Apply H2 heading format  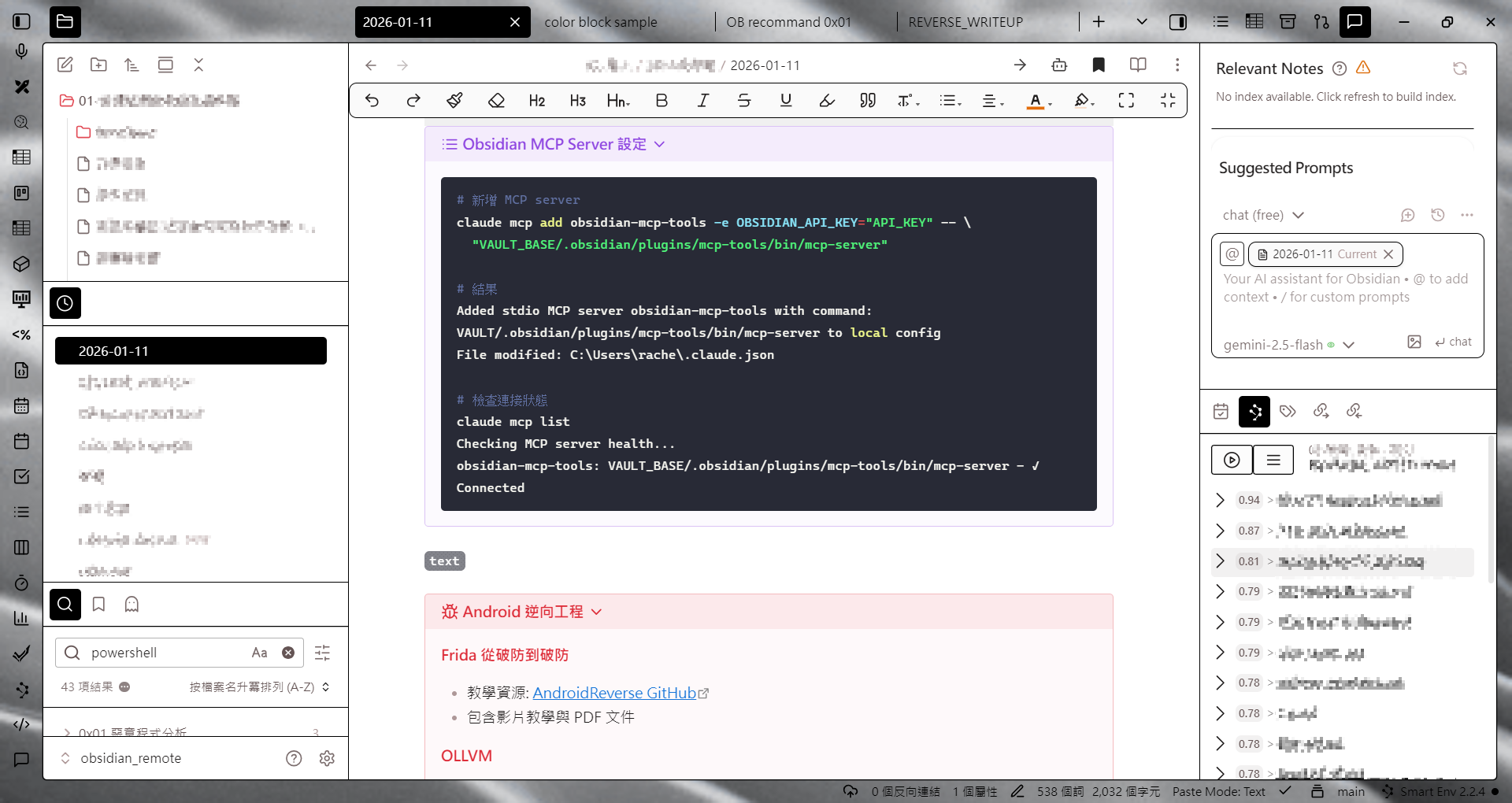click(537, 100)
